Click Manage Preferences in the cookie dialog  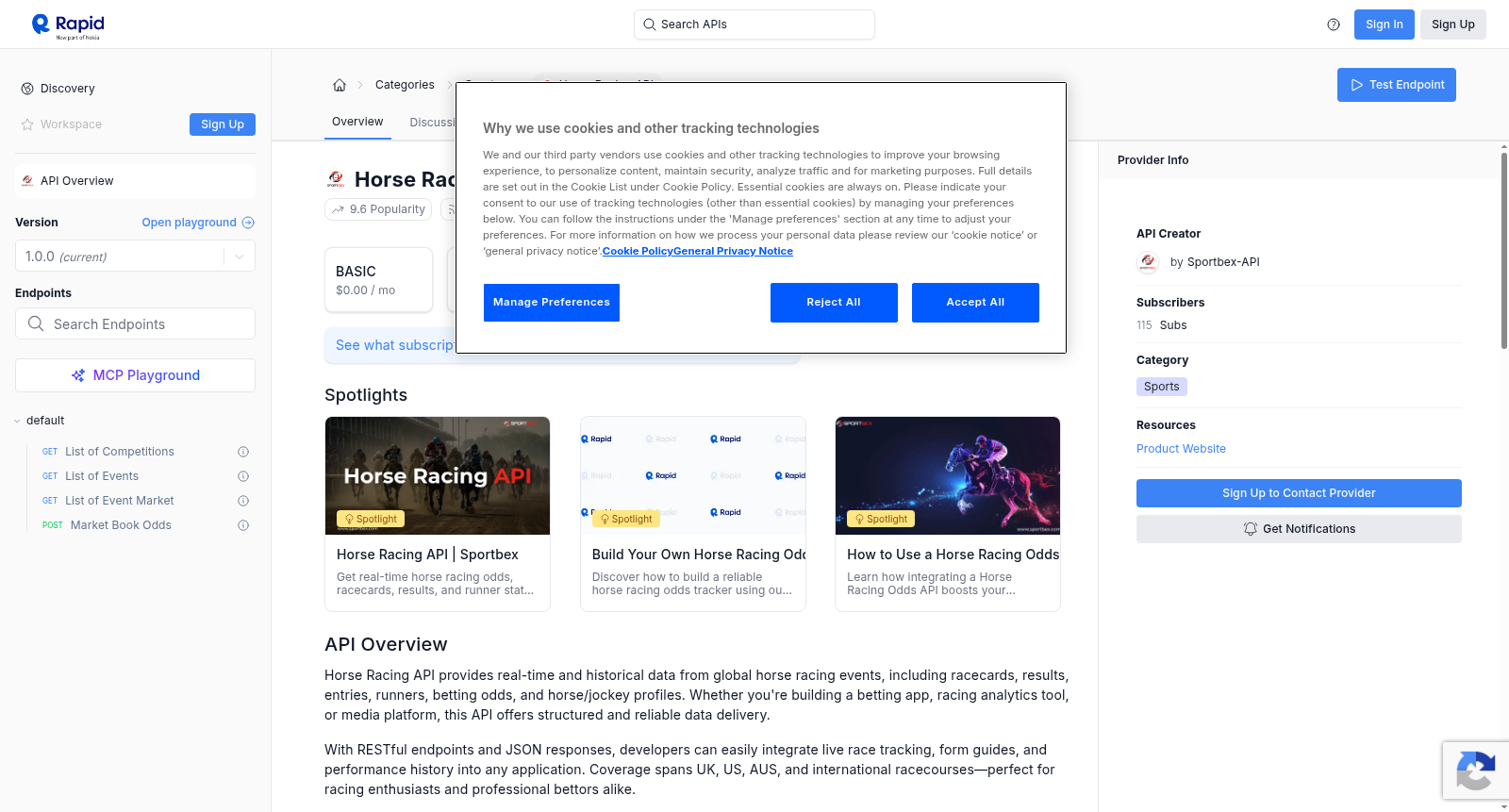(552, 303)
